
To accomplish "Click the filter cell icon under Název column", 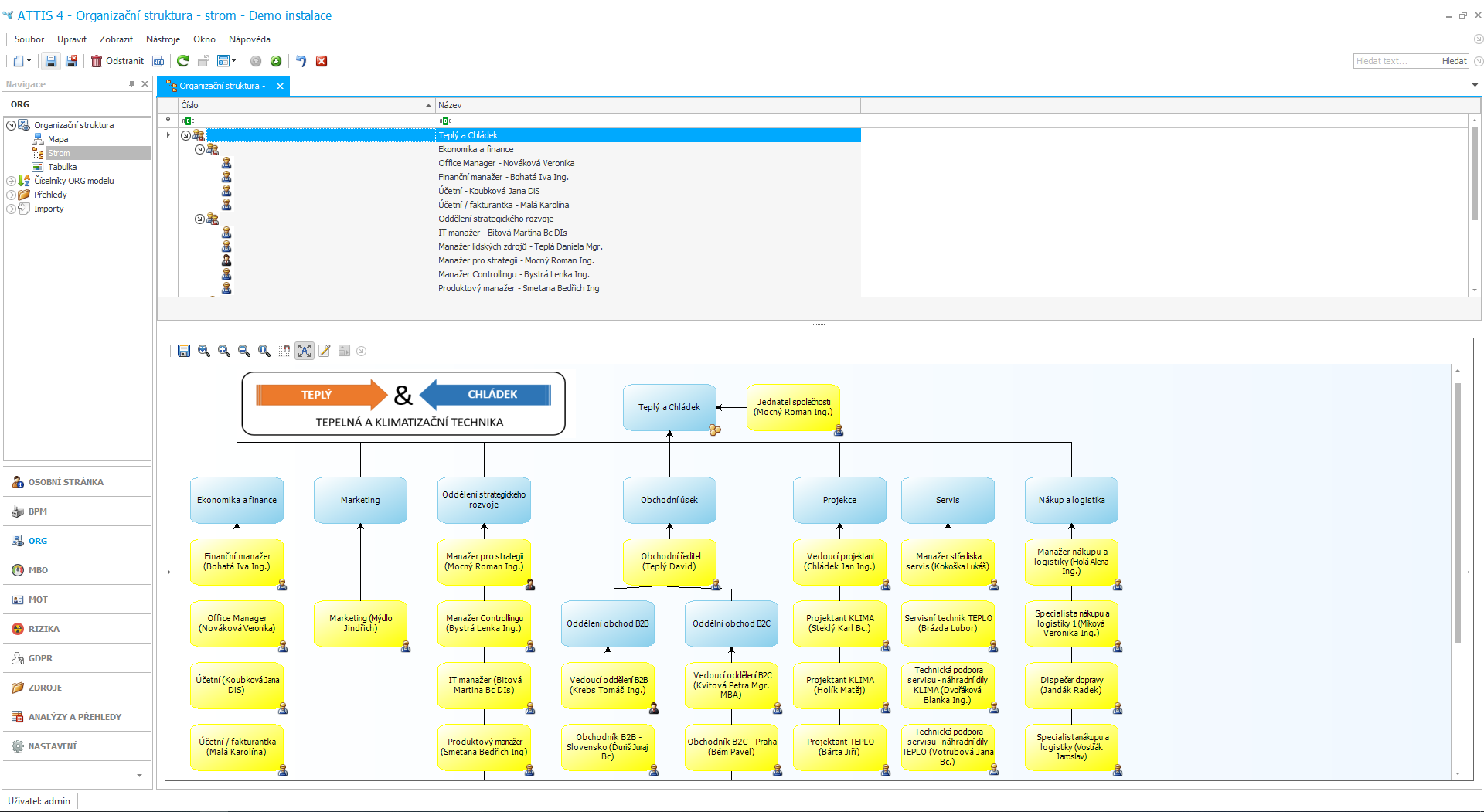I will (445, 121).
